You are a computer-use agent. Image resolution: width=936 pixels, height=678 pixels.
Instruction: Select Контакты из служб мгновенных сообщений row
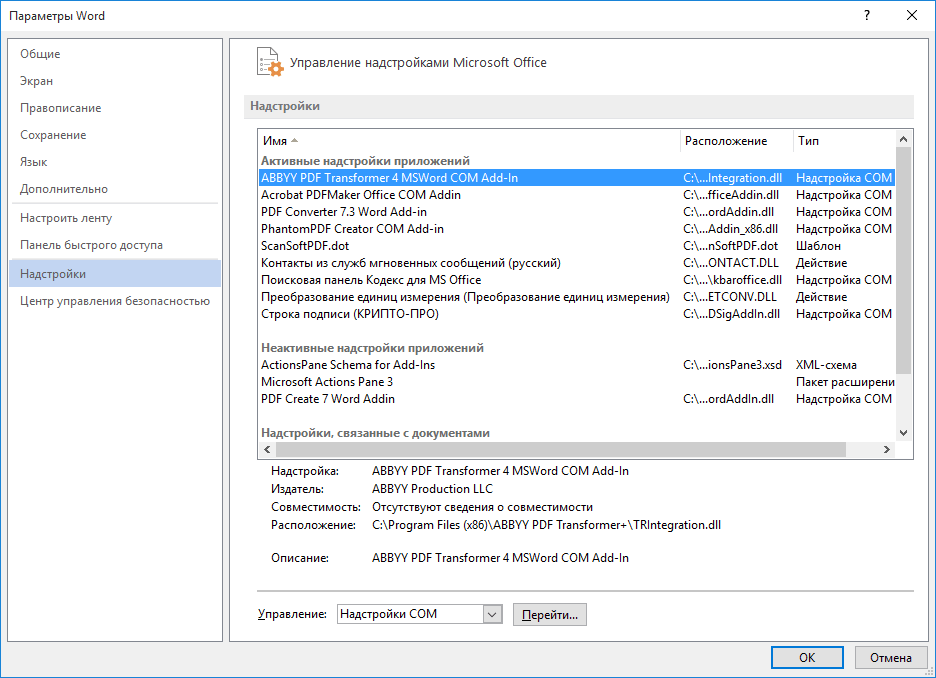point(577,263)
